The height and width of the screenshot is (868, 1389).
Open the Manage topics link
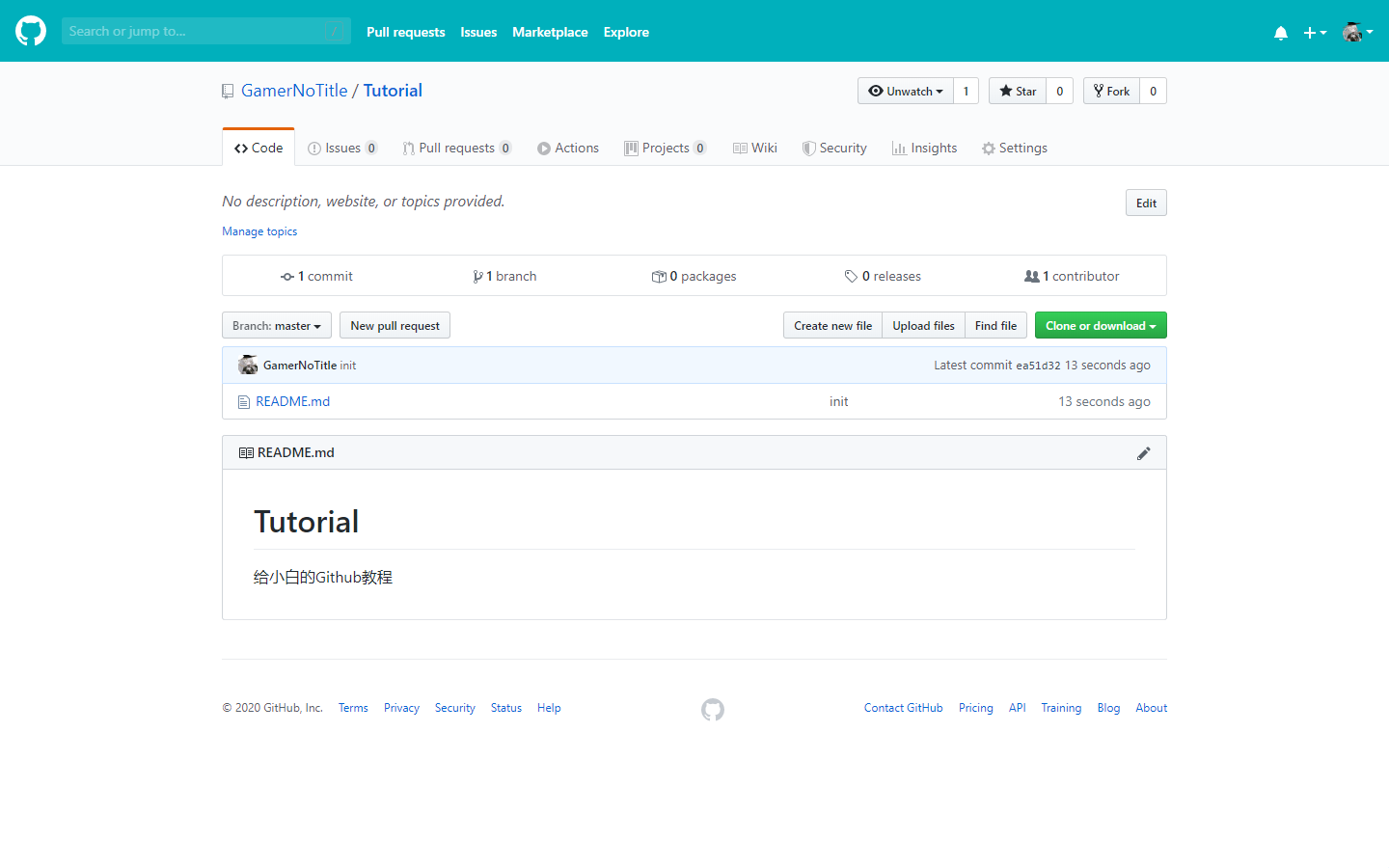259,231
